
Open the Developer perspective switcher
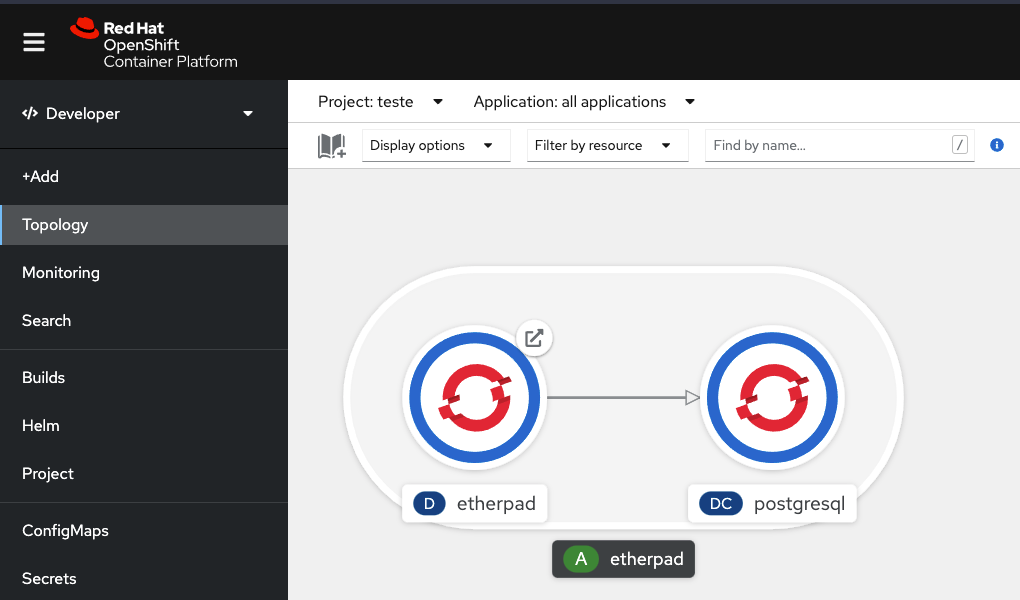pyautogui.click(x=144, y=114)
